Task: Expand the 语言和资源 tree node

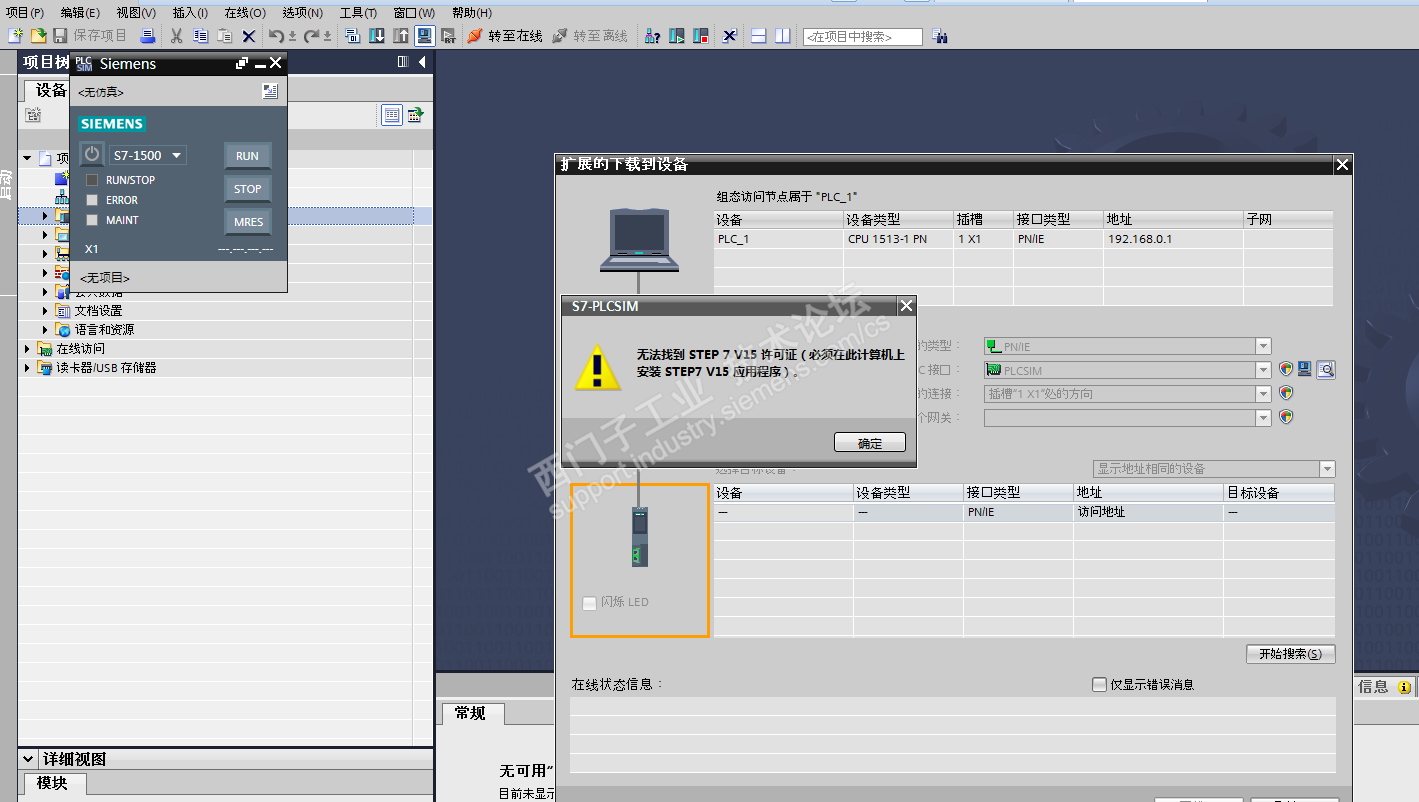Action: click(45, 330)
